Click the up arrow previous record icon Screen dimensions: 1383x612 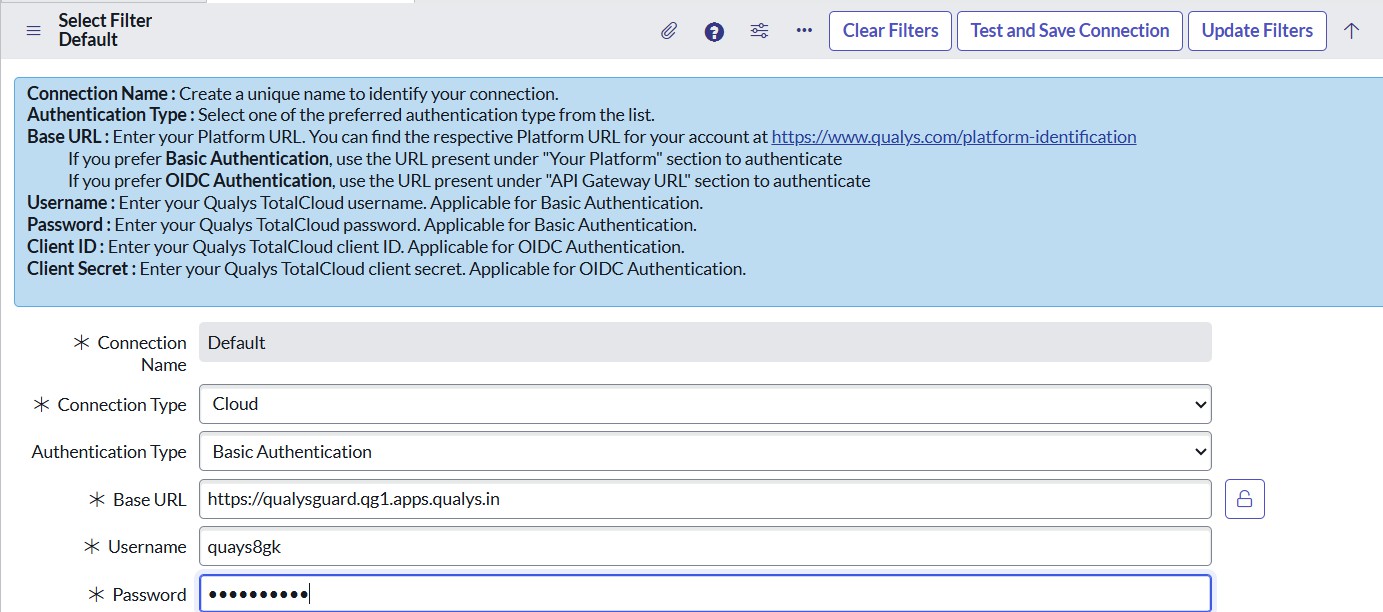(x=1351, y=31)
